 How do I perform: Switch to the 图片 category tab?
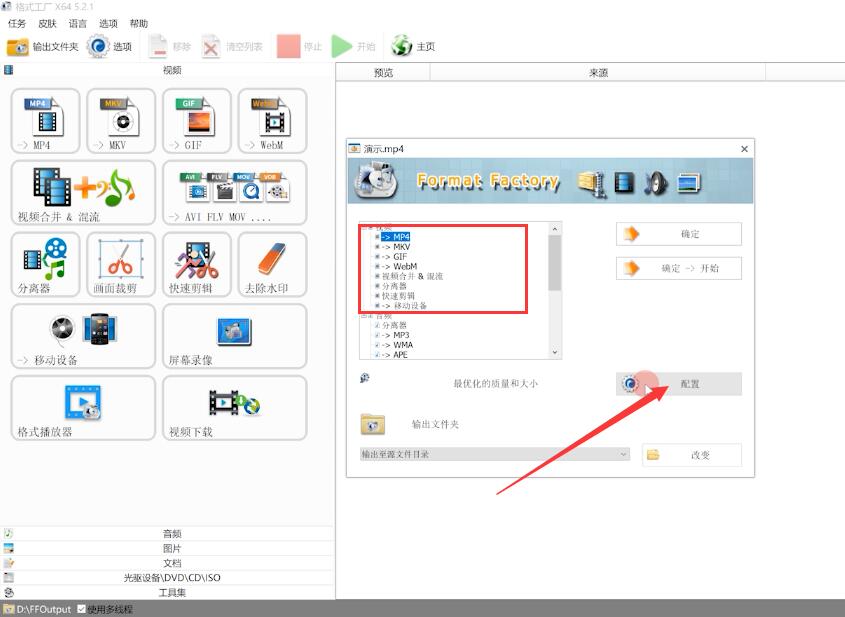pyautogui.click(x=168, y=549)
